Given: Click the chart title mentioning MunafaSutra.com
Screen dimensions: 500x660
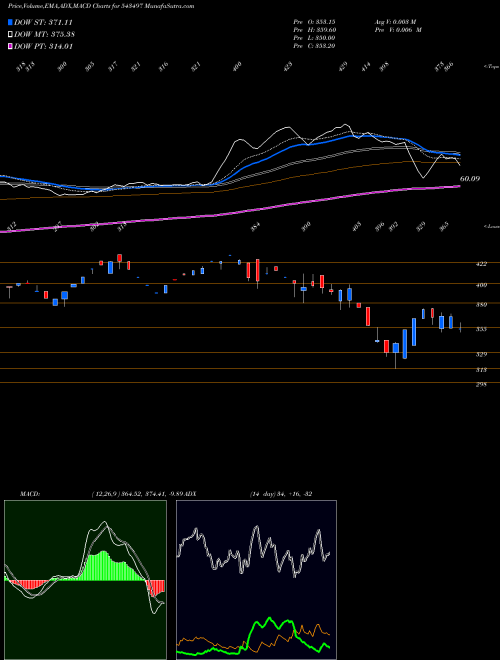Looking at the screenshot, I should (101, 7).
